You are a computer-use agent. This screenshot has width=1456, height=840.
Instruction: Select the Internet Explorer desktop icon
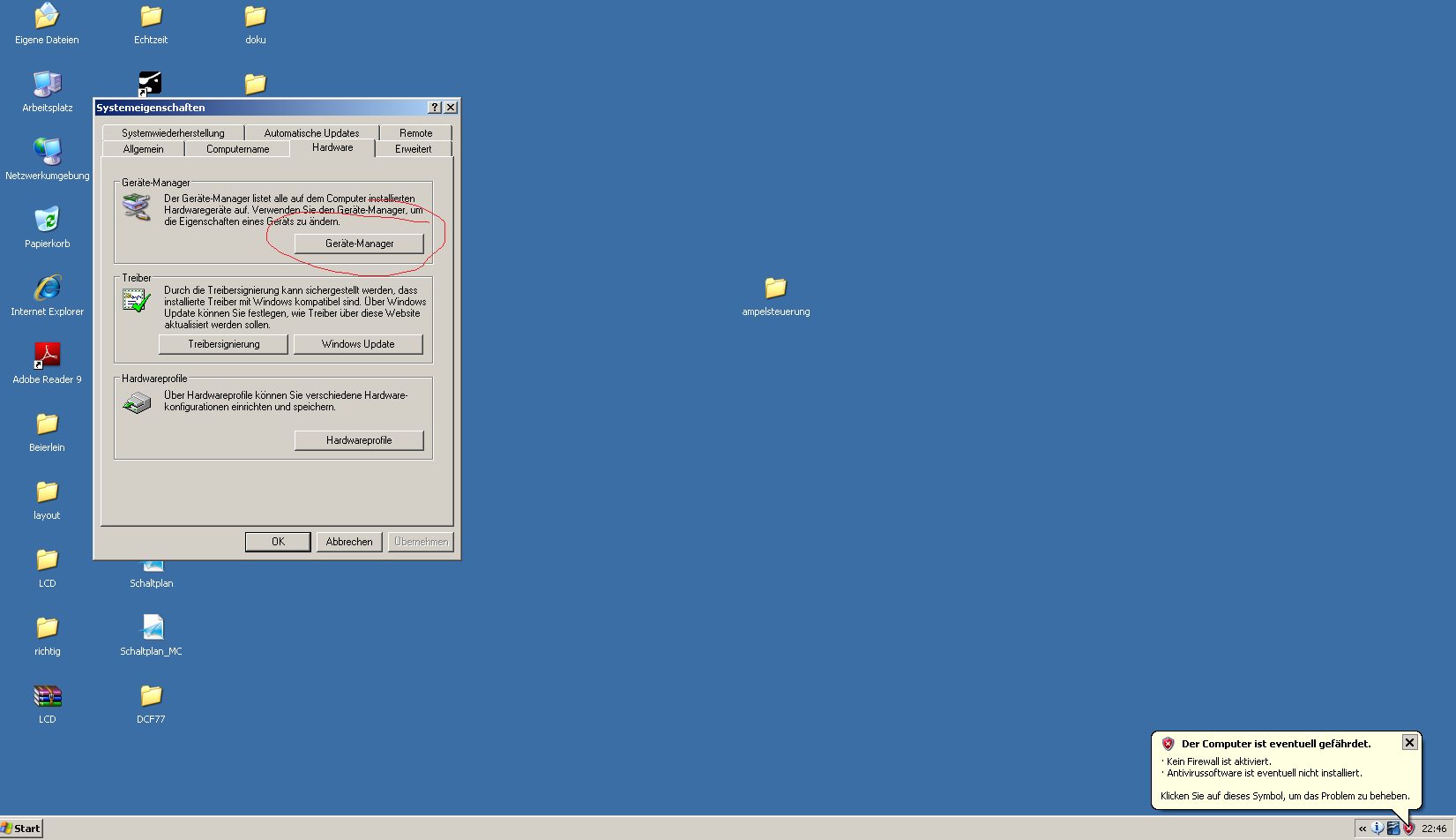[47, 288]
